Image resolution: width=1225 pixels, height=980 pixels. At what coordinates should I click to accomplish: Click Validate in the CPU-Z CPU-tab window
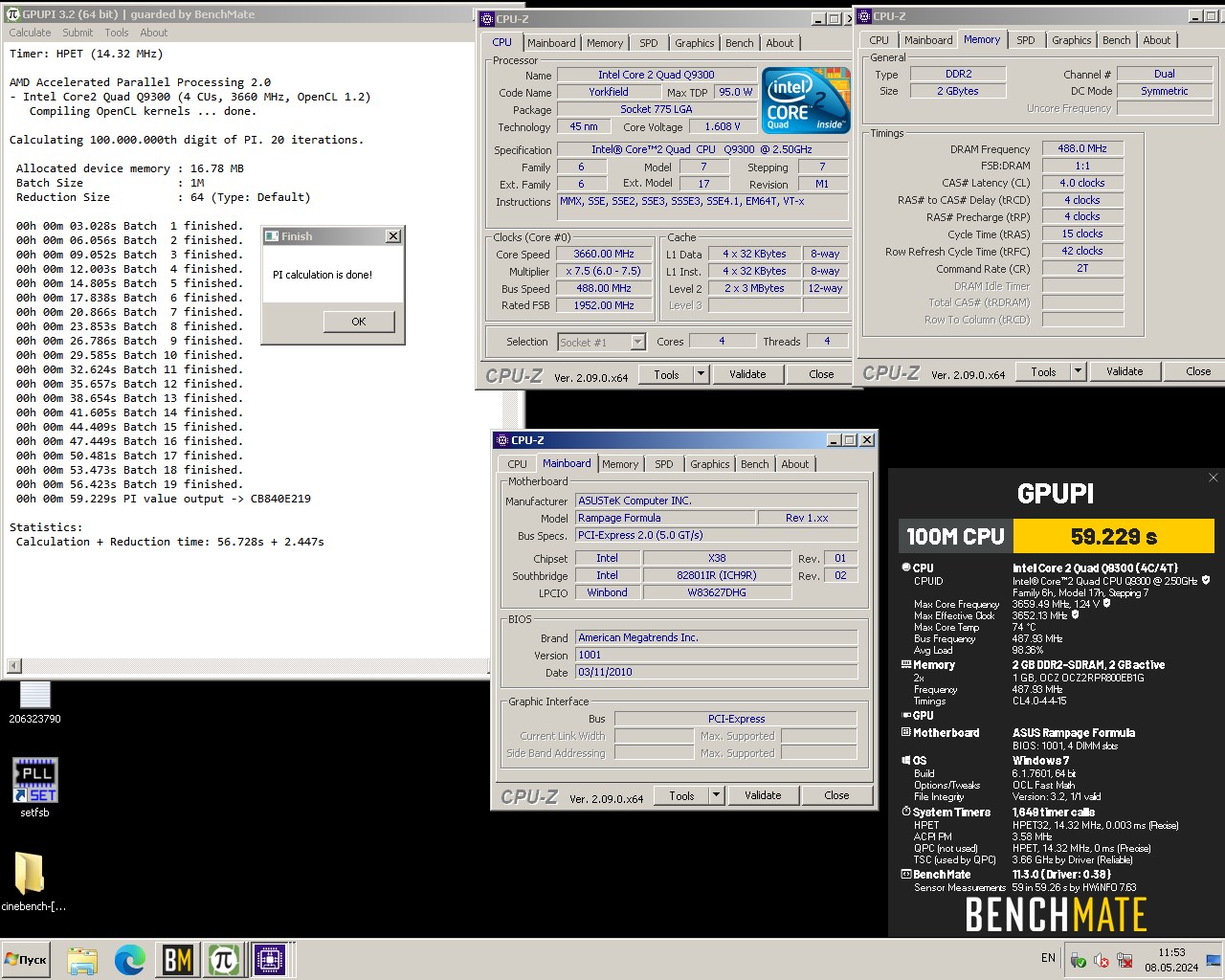747,374
